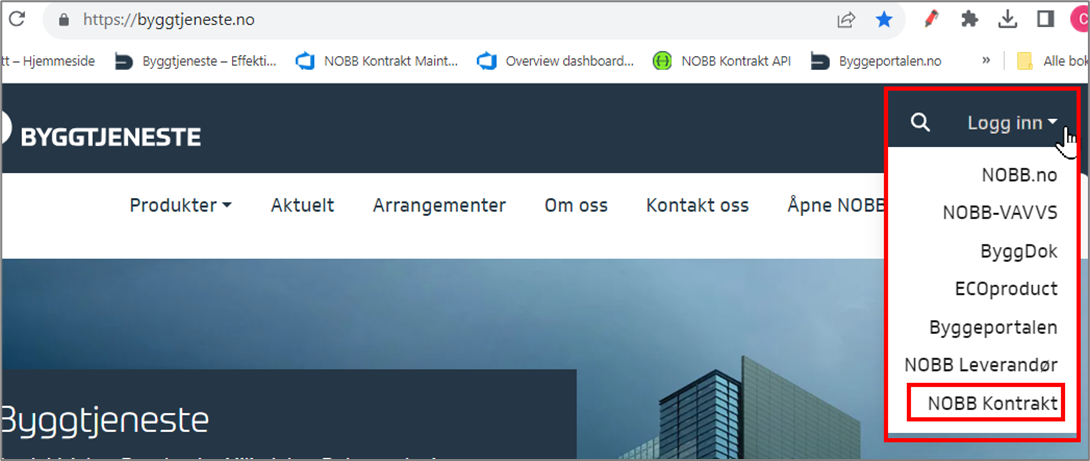Click the bookmark star icon
This screenshot has height=461, width=1090.
[x=885, y=19]
